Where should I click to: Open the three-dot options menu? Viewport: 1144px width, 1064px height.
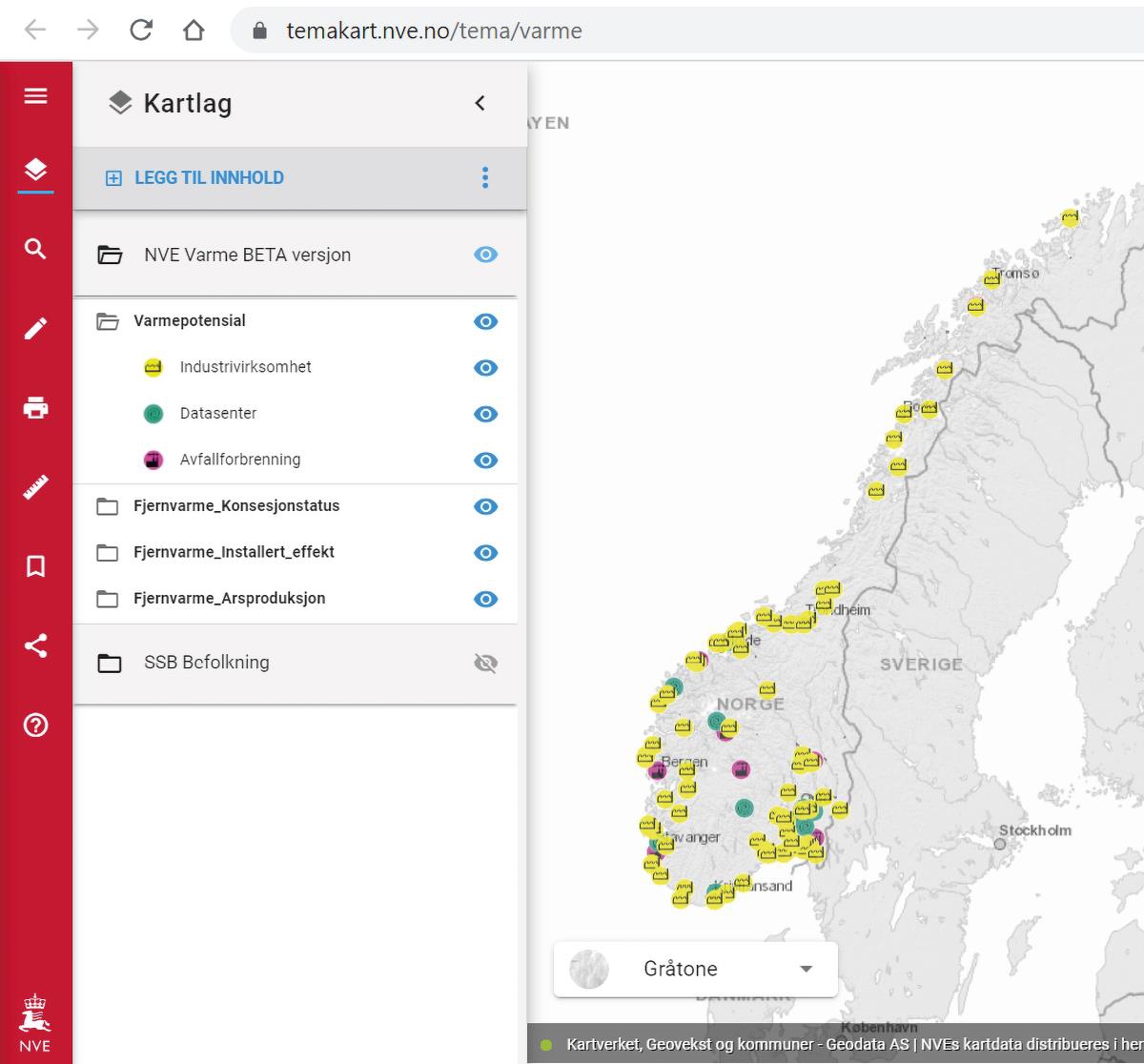point(485,177)
